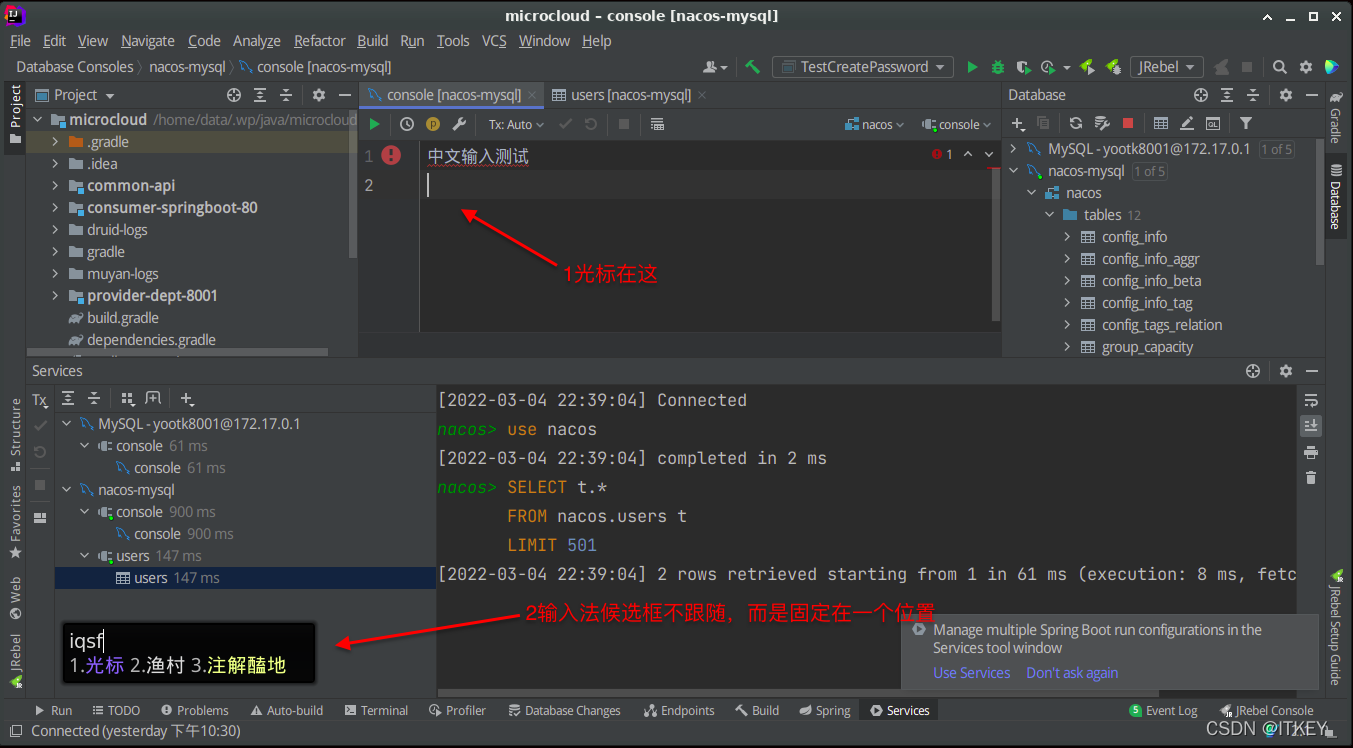Run TestCreatePassword with the green Run button

[x=972, y=67]
